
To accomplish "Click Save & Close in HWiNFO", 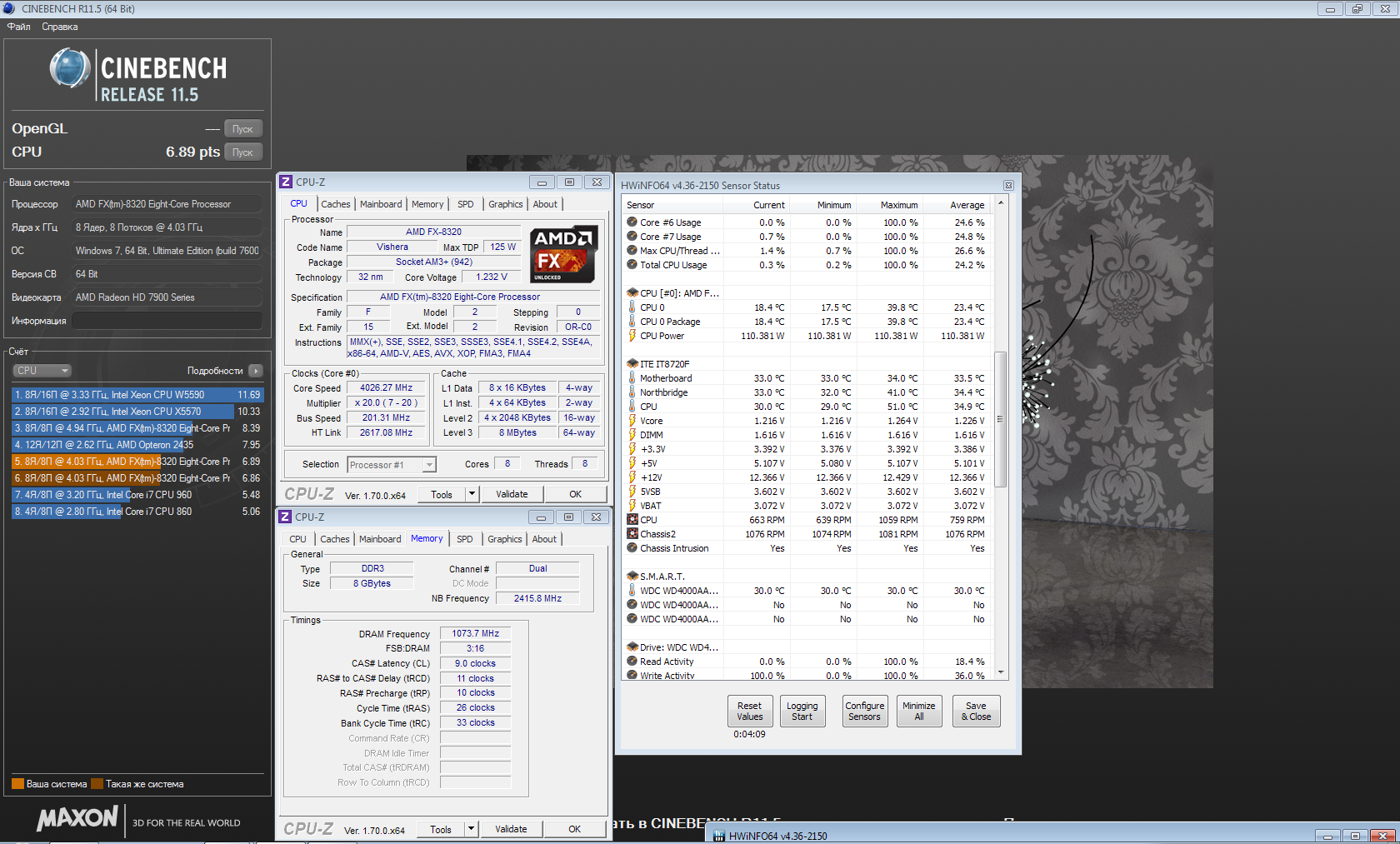I will point(976,711).
